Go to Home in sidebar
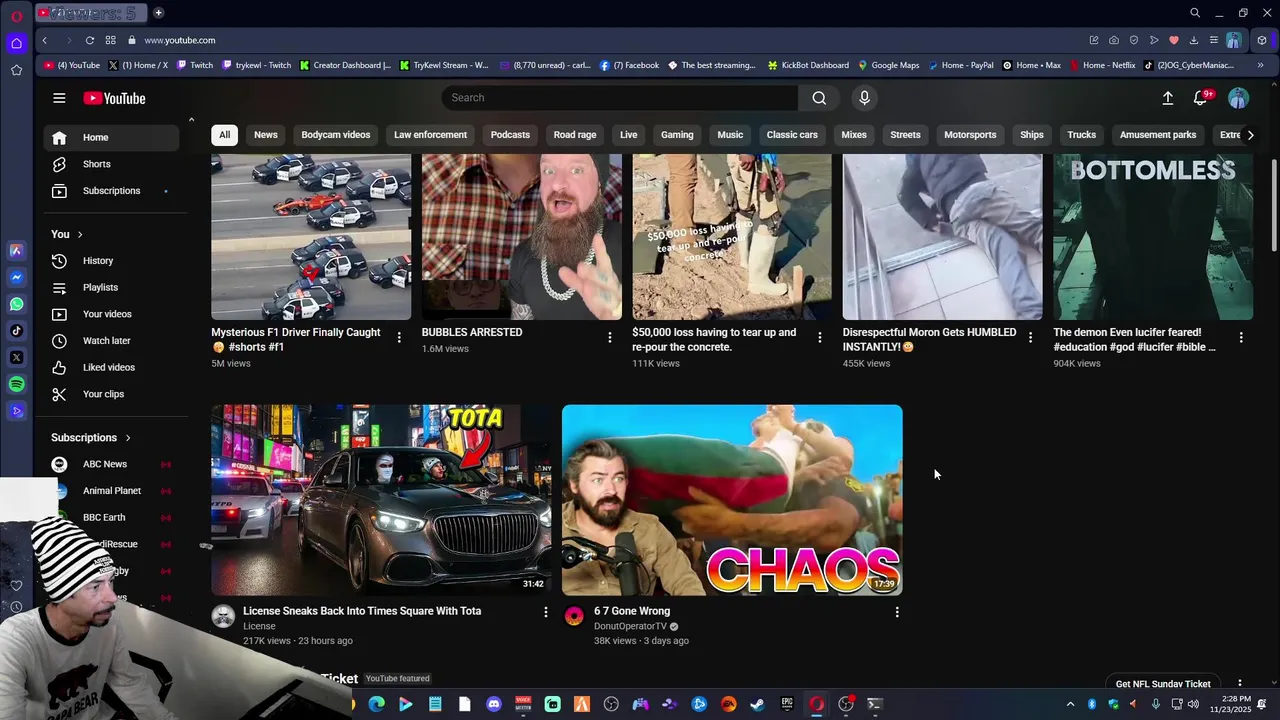The image size is (1280, 720). (x=111, y=138)
